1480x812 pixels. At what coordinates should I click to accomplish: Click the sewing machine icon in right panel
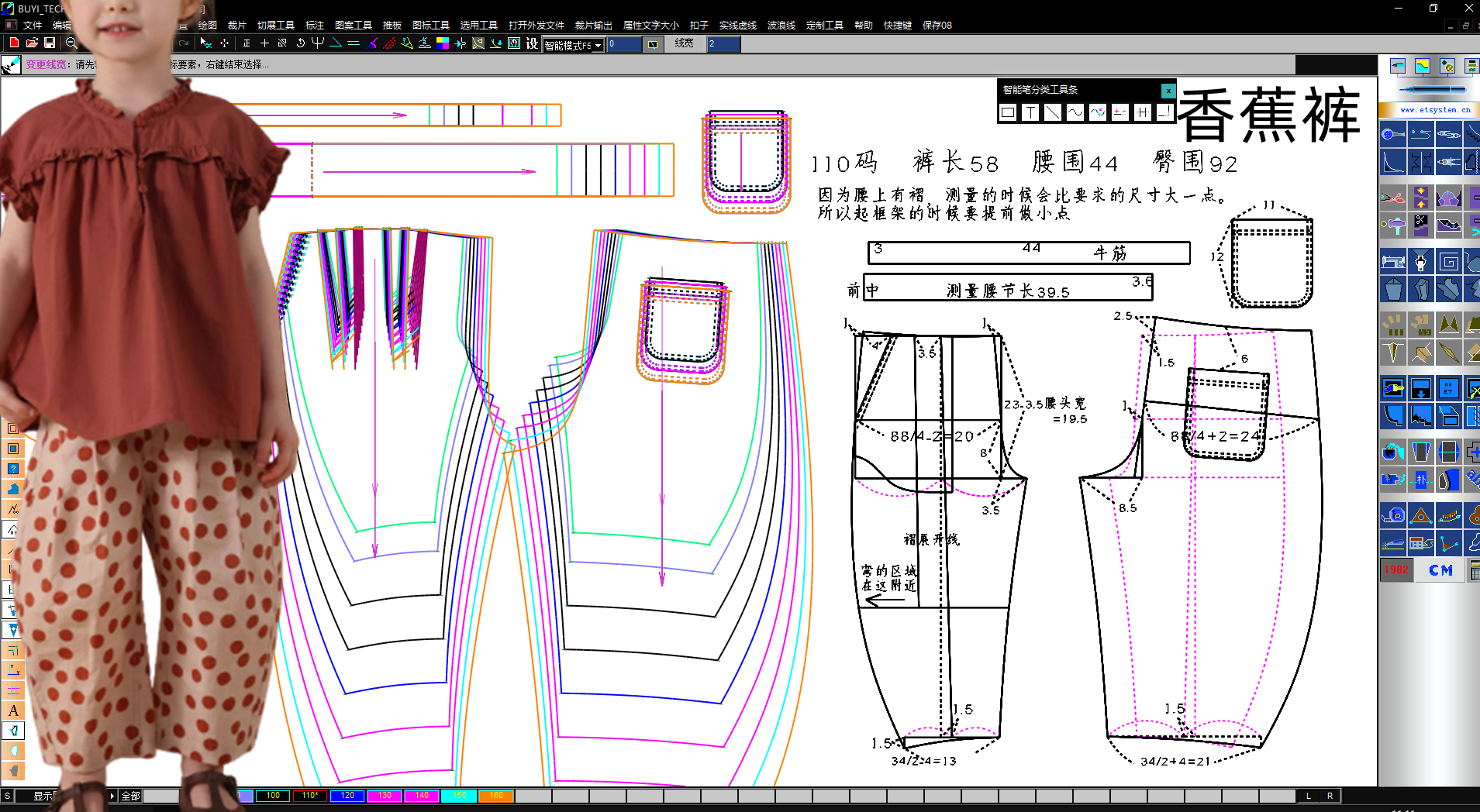click(1393, 261)
